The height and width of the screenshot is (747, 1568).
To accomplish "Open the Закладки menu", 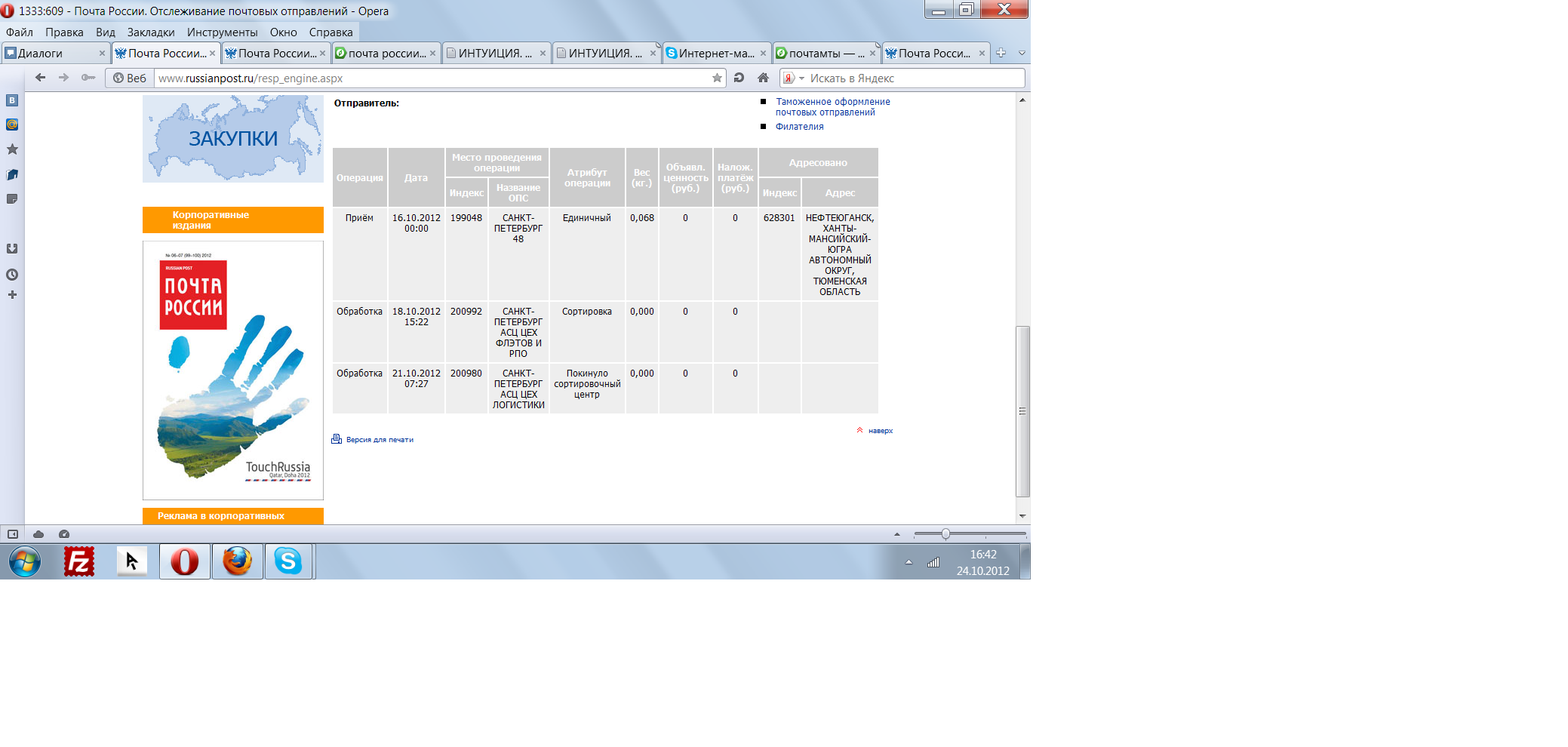I will 151,32.
